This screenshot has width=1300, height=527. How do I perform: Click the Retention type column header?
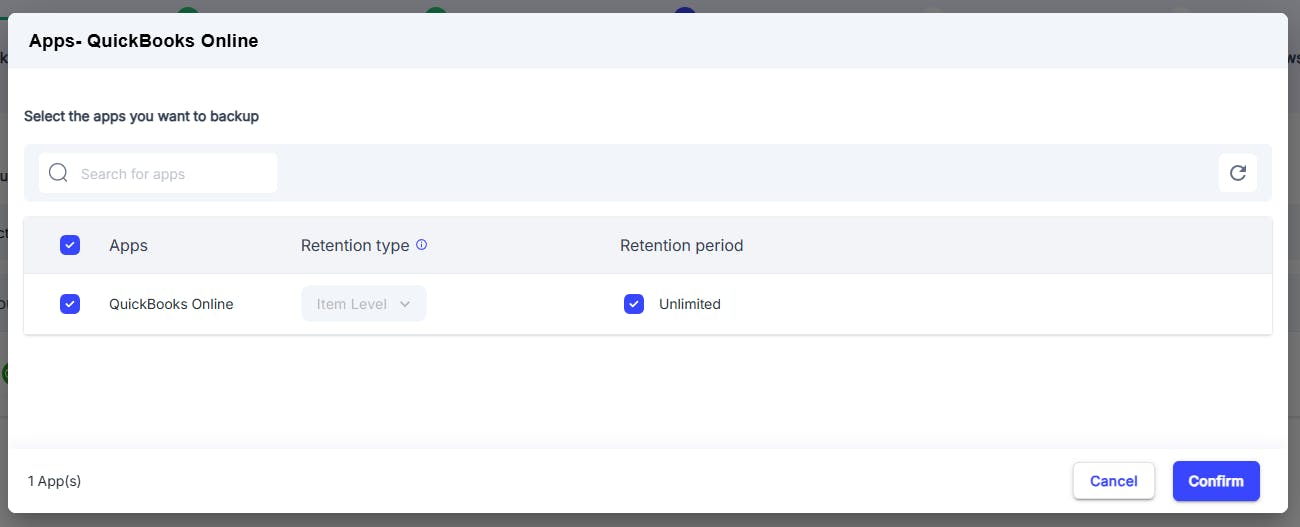click(x=355, y=245)
